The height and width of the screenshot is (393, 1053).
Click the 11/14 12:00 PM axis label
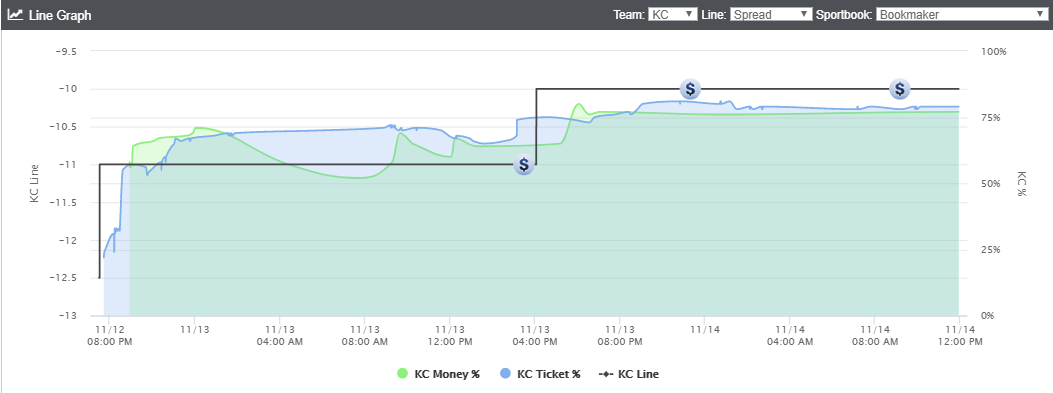[x=960, y=335]
